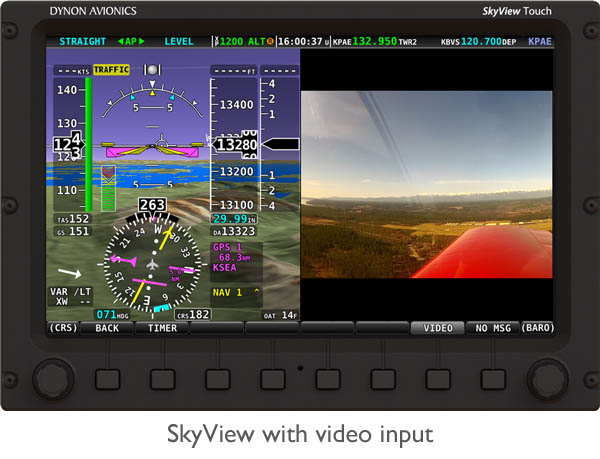The image size is (600, 459).
Task: Select the TIMER menu softkey
Action: pos(162,327)
